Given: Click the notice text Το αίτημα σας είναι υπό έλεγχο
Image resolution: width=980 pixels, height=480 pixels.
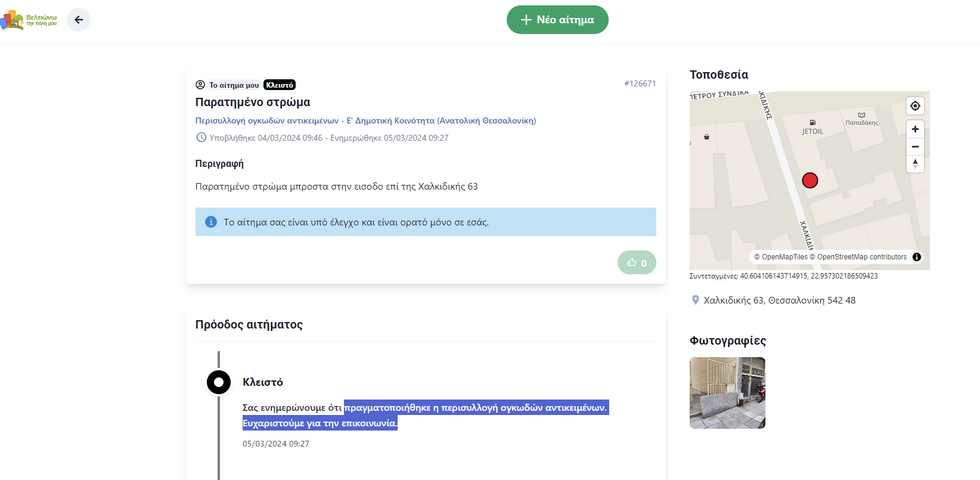Looking at the screenshot, I should tap(356, 222).
